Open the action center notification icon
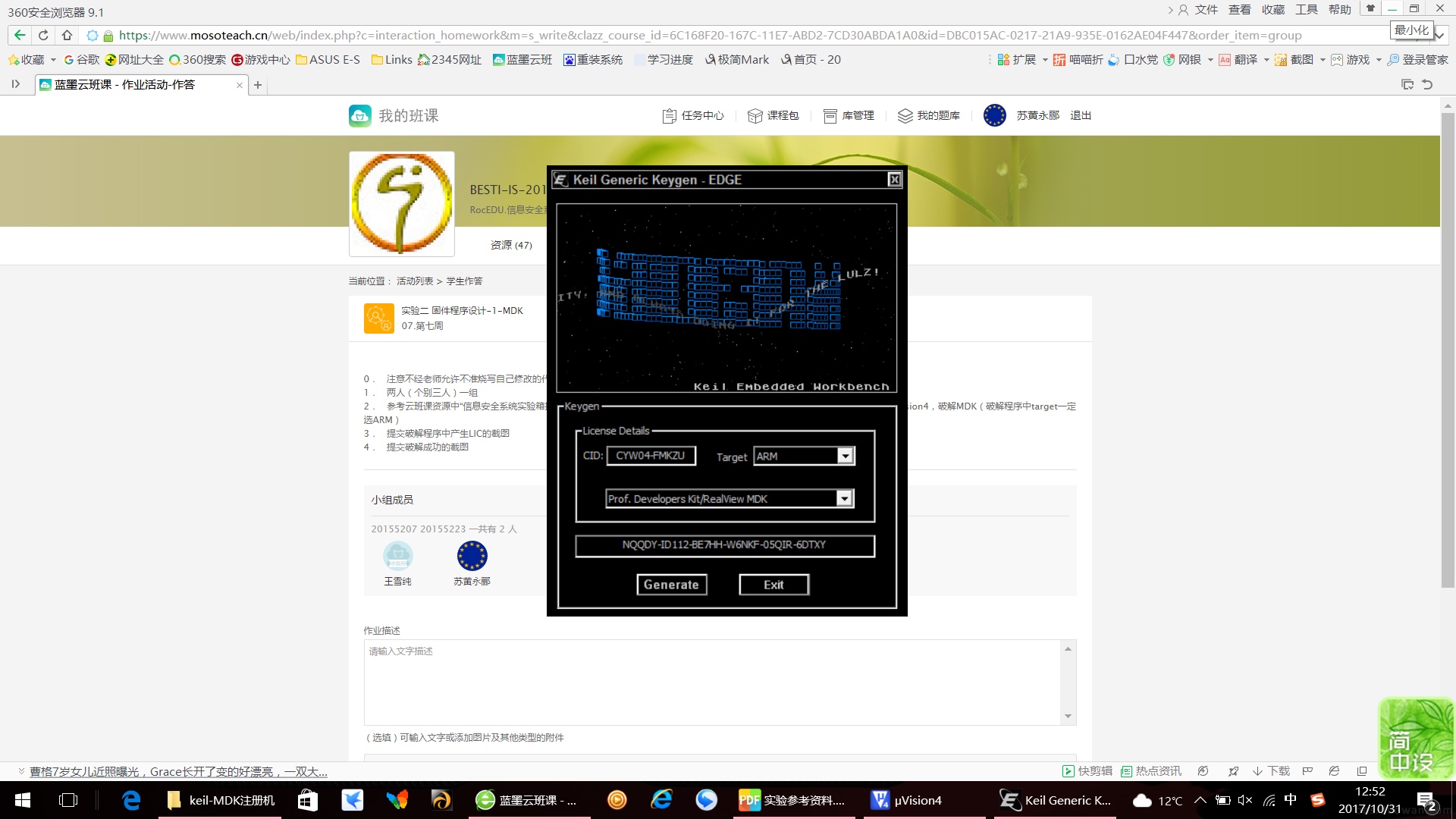The image size is (1456, 819). click(1426, 801)
